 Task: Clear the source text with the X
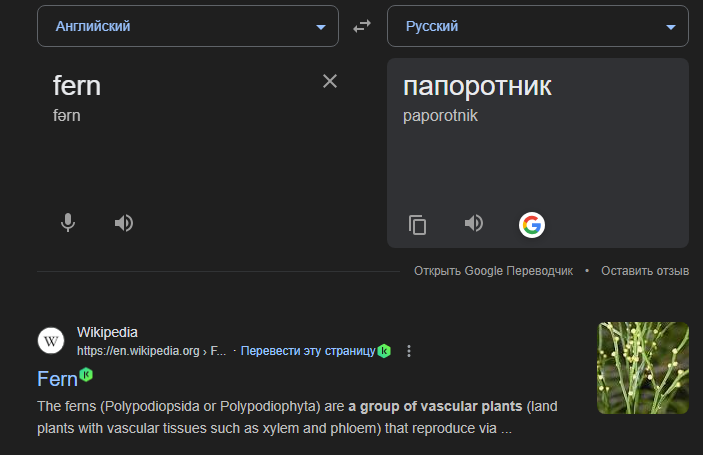coord(330,81)
